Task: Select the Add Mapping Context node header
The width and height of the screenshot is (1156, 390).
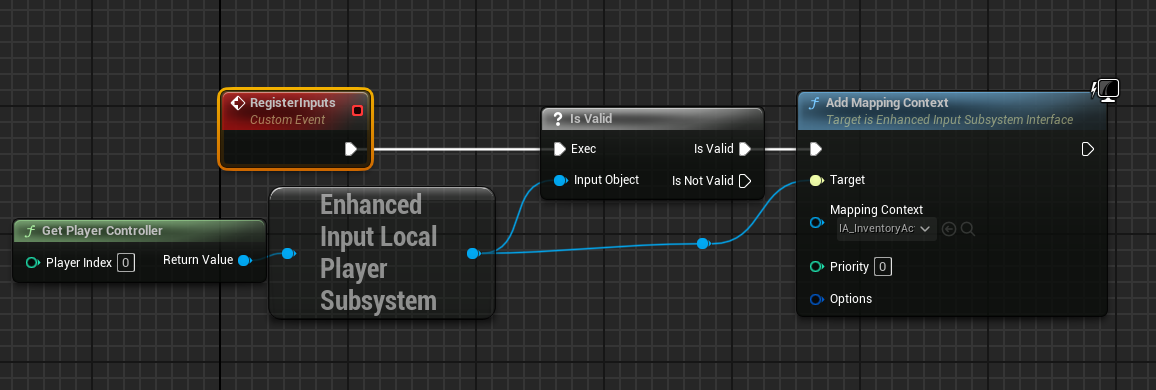Action: 952,111
